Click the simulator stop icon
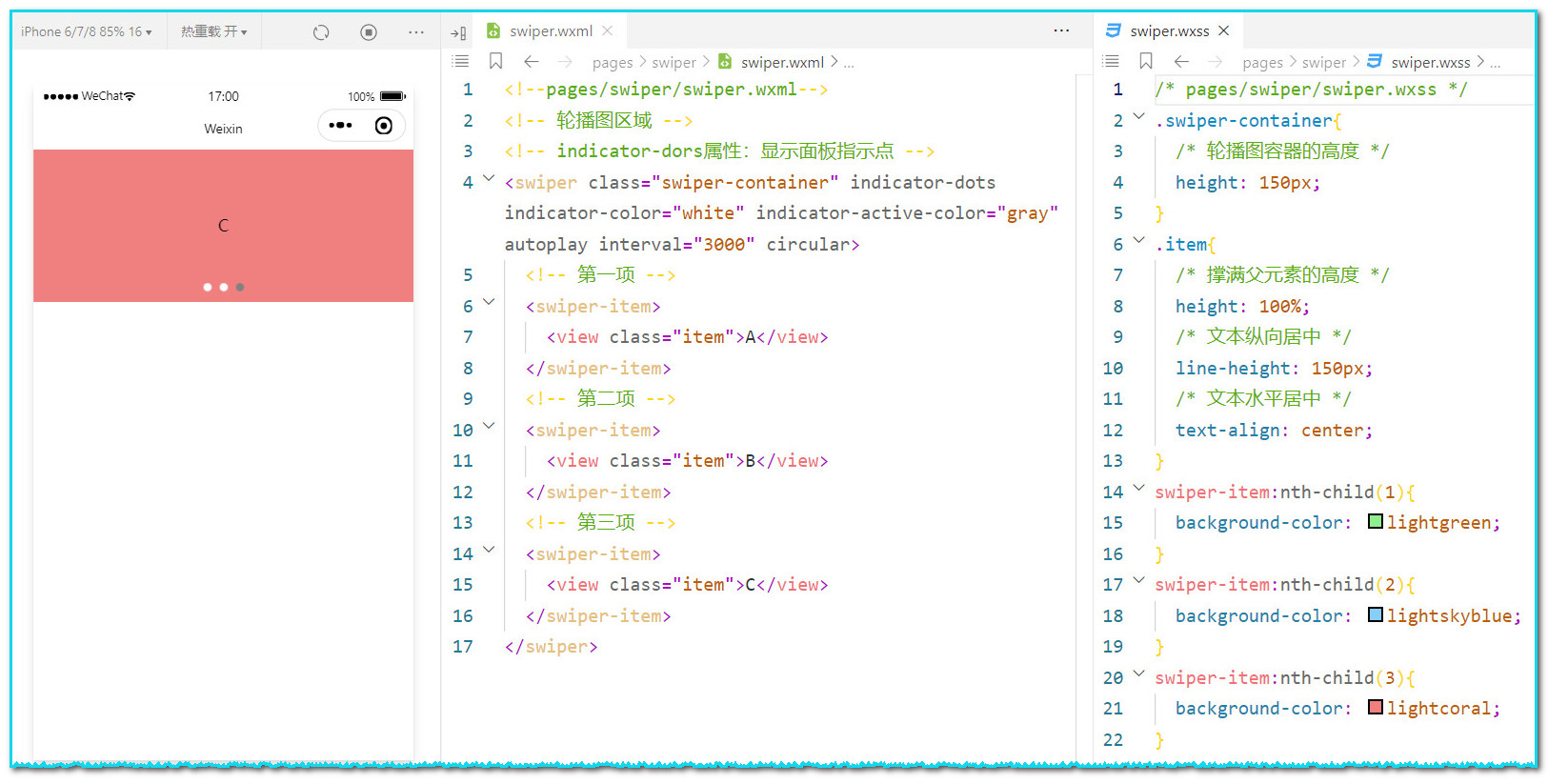The height and width of the screenshot is (784, 1548). coord(369,32)
